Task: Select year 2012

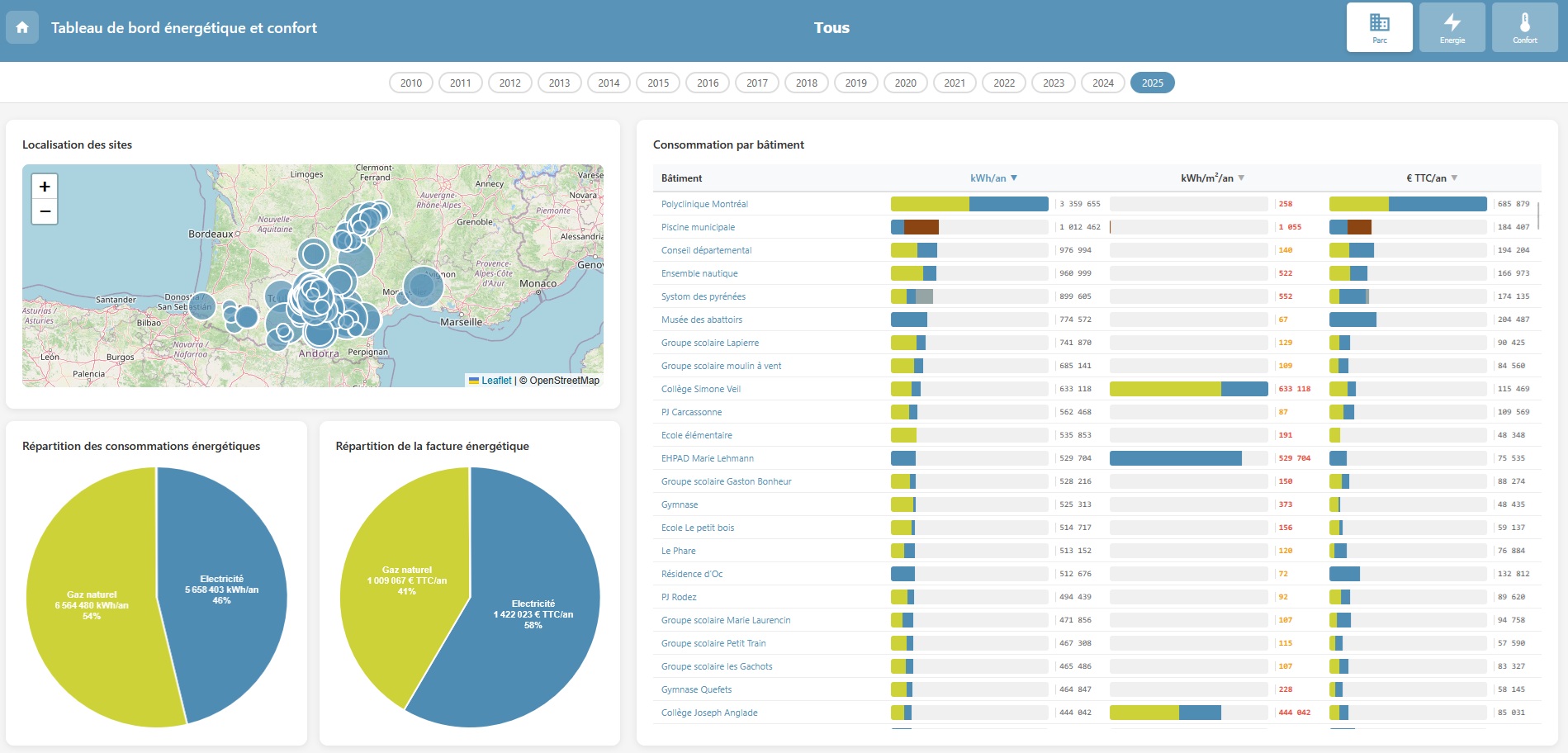Action: click(510, 83)
